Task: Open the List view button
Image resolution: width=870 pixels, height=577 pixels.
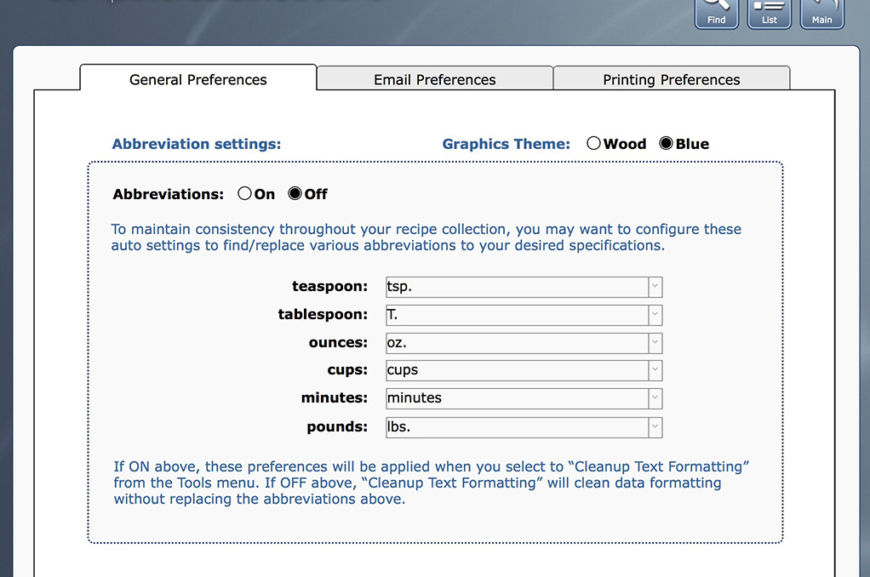Action: click(x=769, y=13)
